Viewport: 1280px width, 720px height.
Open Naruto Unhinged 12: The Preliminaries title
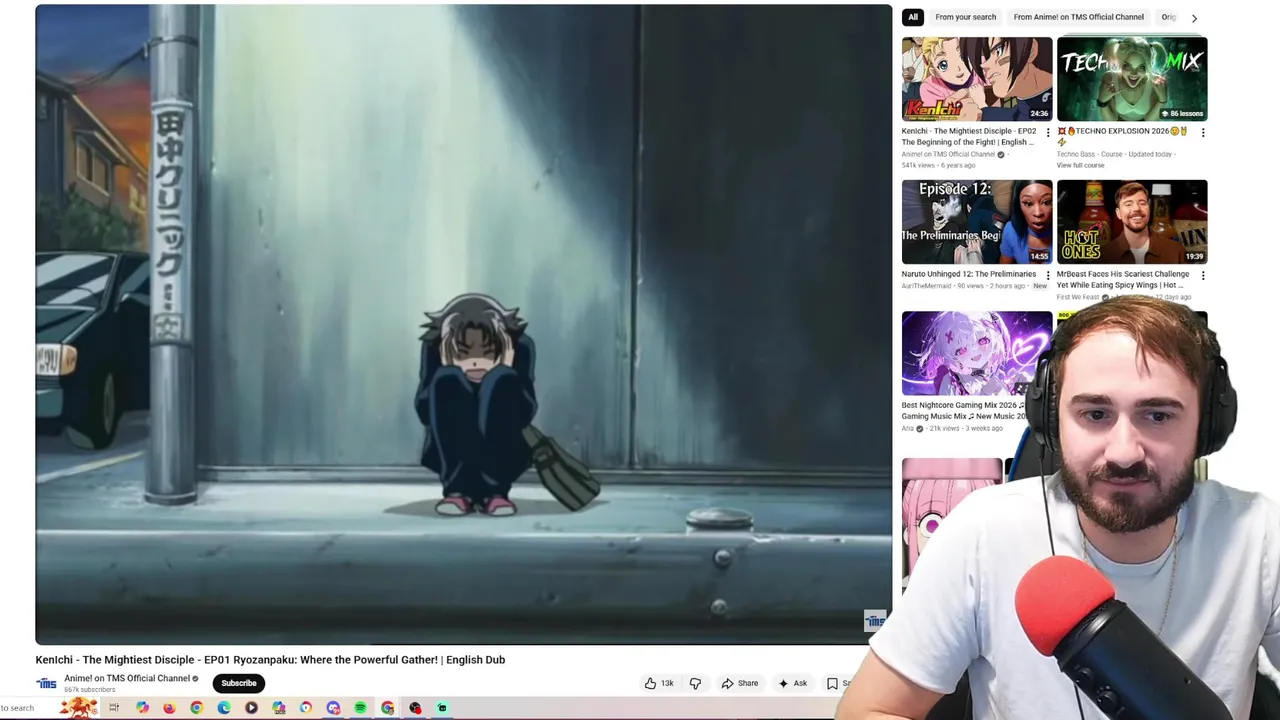968,274
